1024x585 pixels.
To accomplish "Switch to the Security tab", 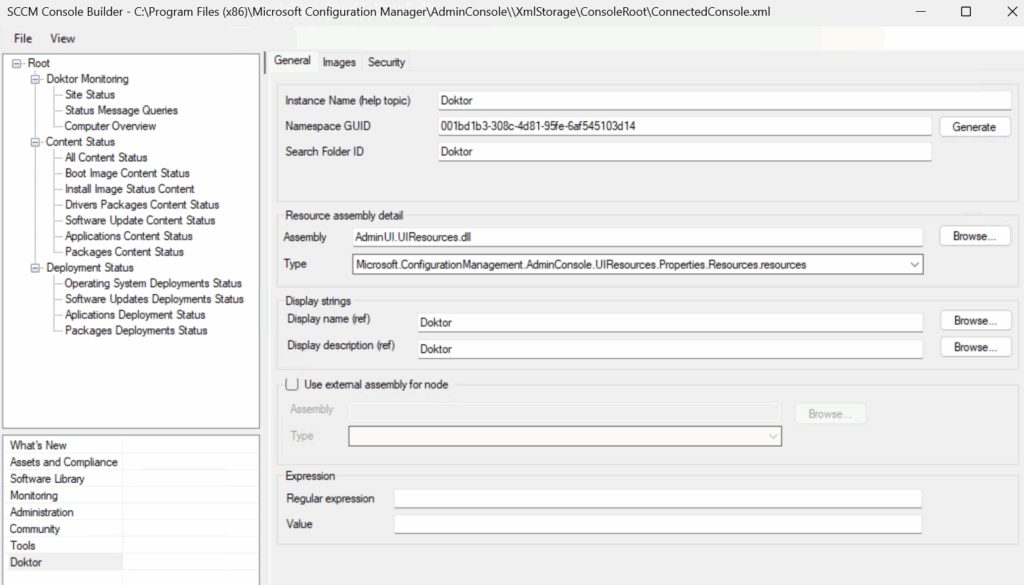I will tap(386, 62).
